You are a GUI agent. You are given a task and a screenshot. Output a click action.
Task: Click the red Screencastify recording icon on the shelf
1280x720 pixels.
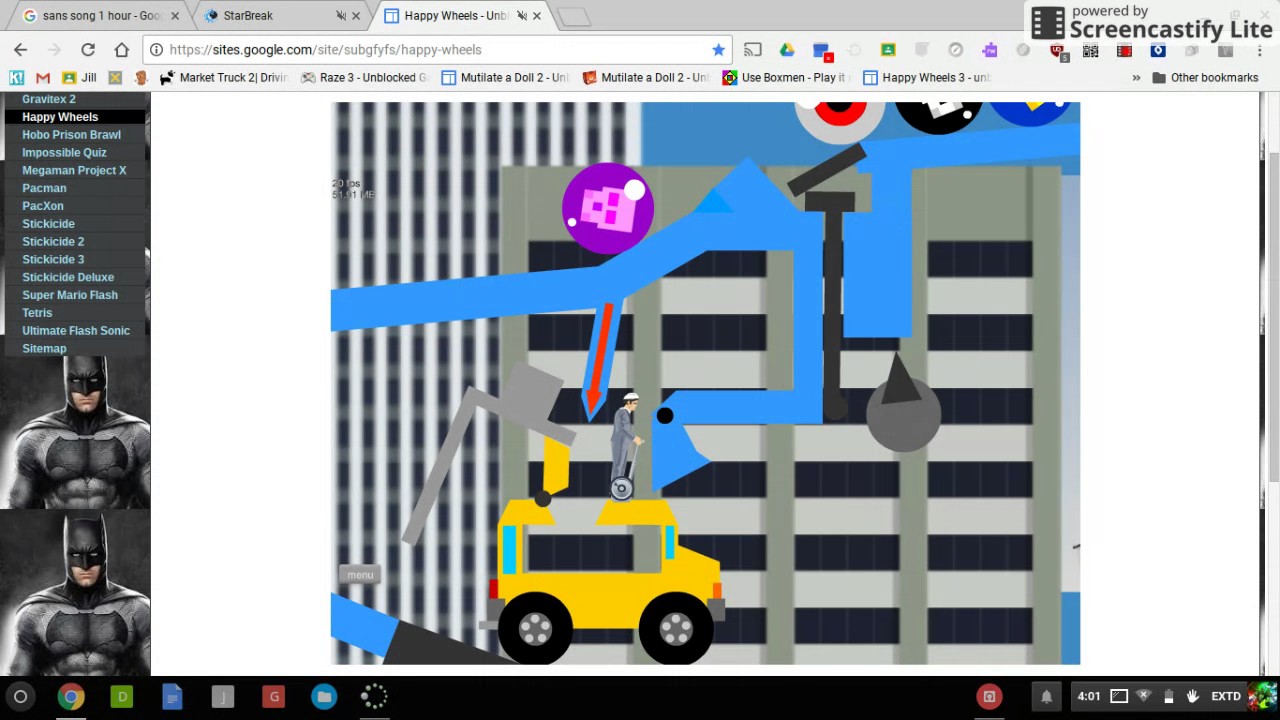989,696
